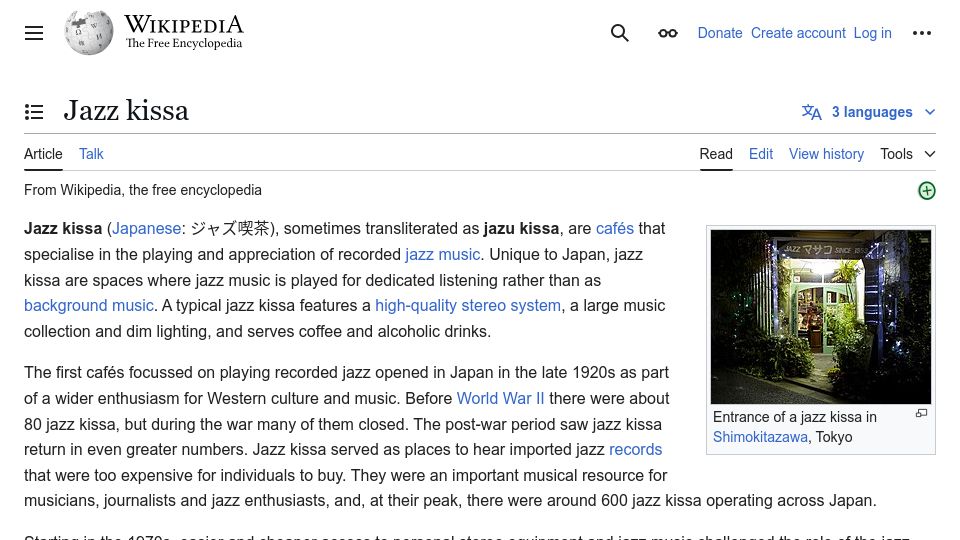
Task: Click the green good article plus icon
Action: 926,191
